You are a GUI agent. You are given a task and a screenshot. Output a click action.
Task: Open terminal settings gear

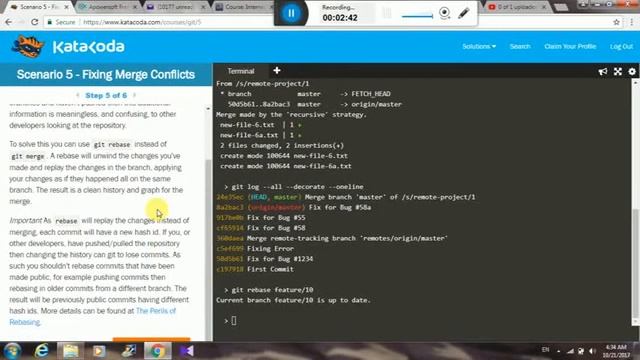(632, 72)
